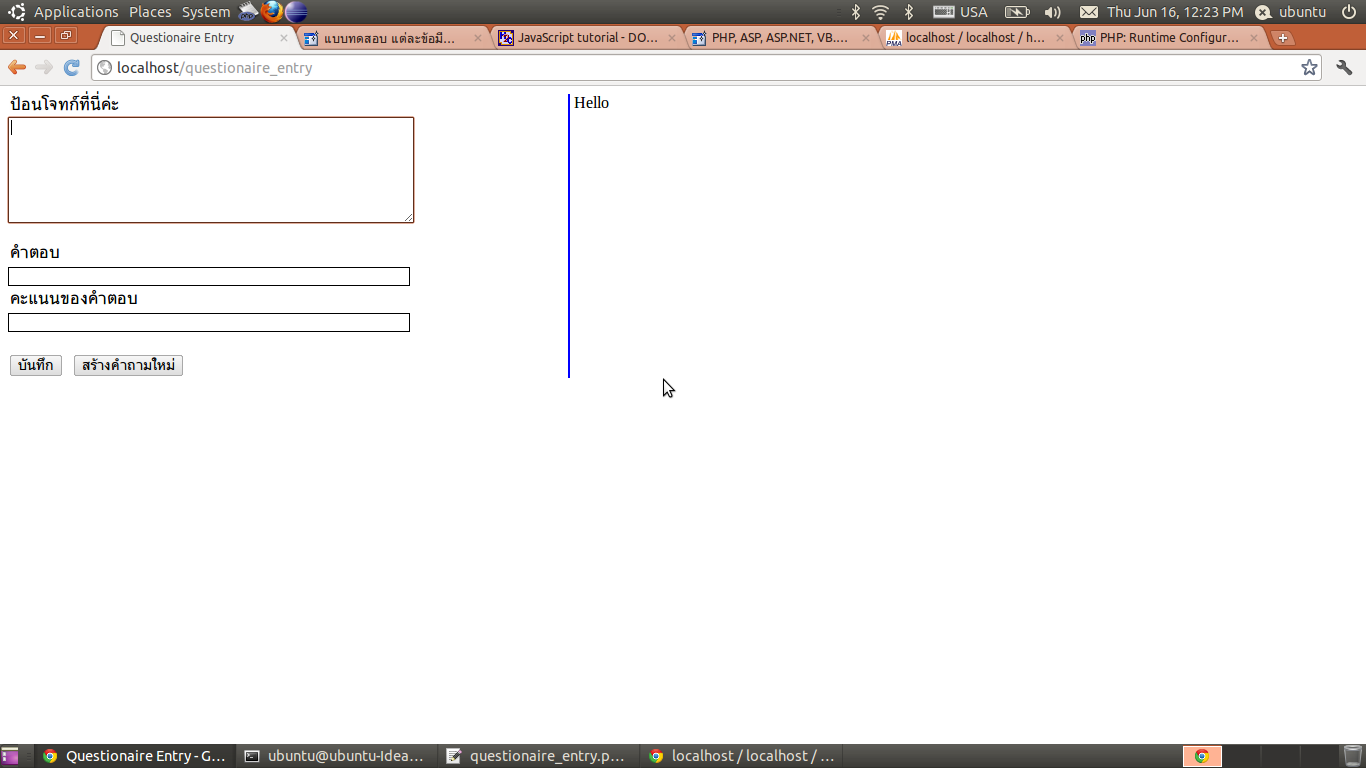
Task: Open the Applications menu
Action: click(76, 12)
